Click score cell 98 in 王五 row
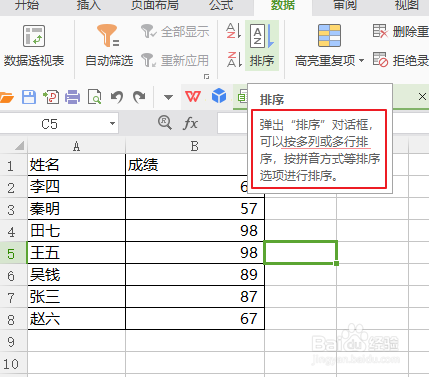This screenshot has height=377, width=429. 195,253
